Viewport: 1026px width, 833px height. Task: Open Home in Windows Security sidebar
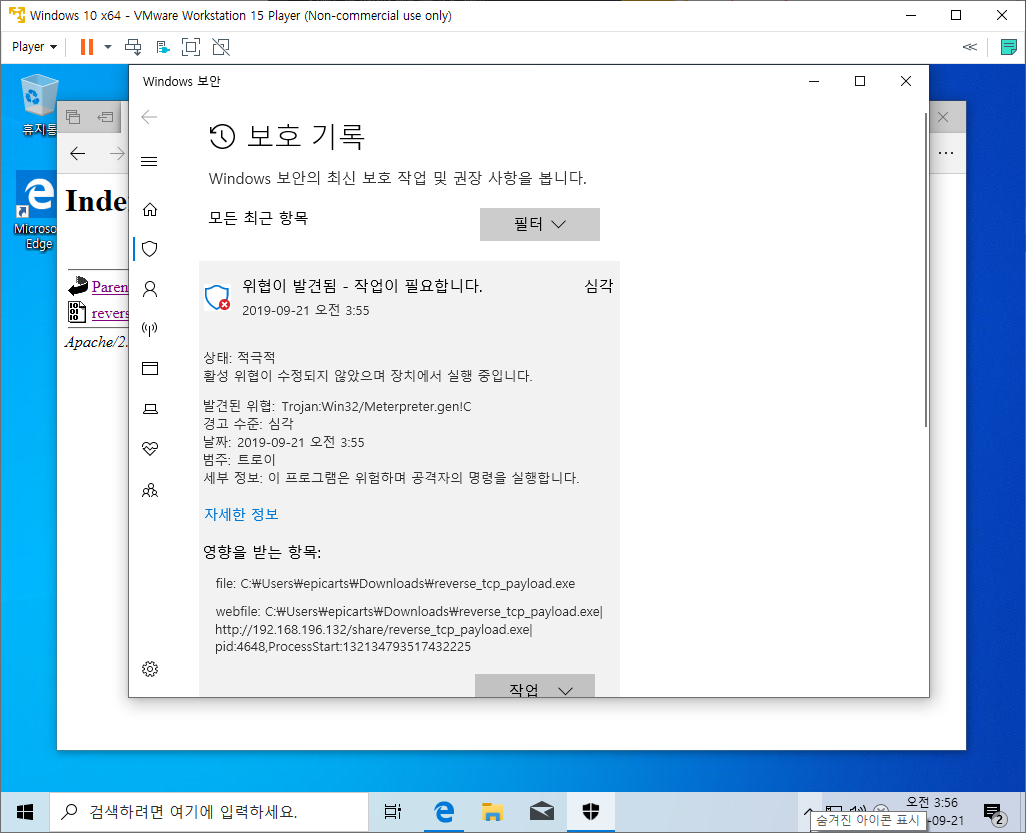(150, 209)
